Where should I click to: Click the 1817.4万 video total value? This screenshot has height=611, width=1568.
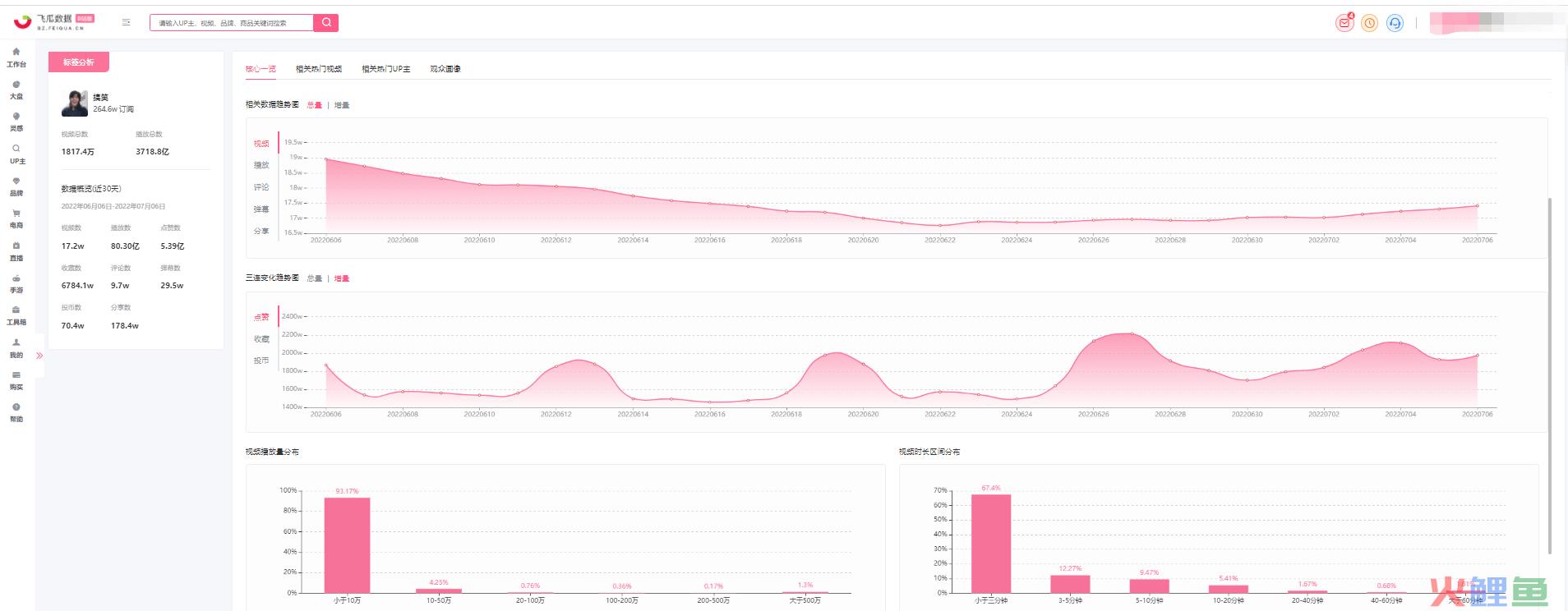pos(78,152)
